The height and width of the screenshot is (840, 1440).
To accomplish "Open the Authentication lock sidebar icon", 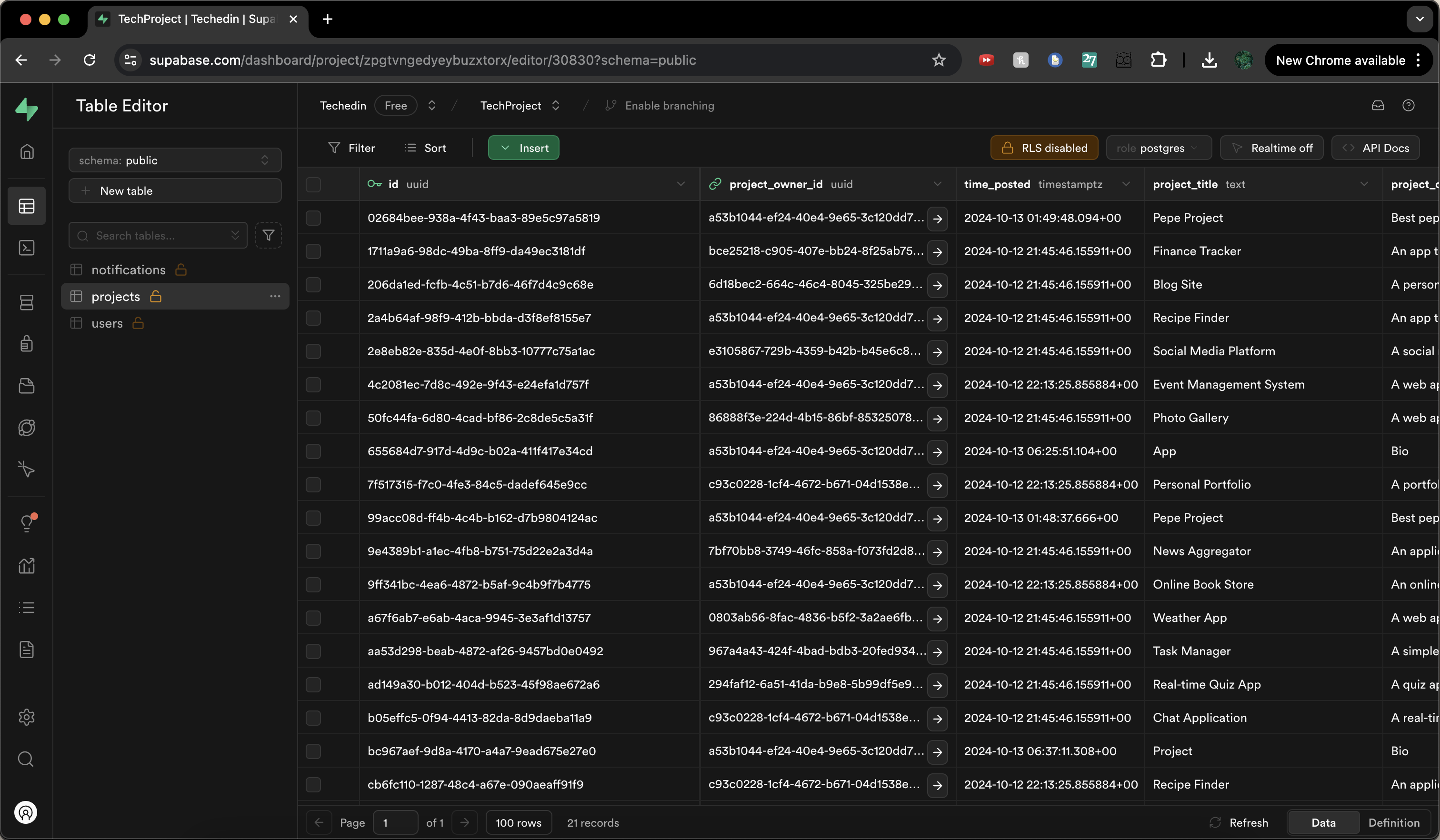I will (x=26, y=343).
